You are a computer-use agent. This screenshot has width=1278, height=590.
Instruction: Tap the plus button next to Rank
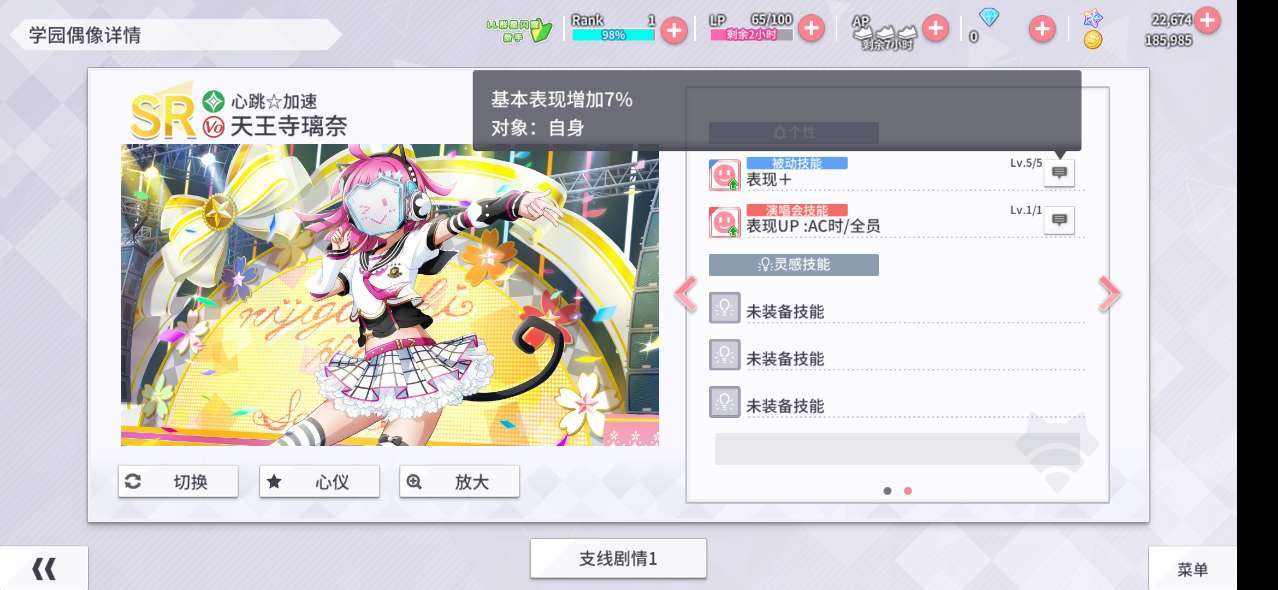coord(674,30)
